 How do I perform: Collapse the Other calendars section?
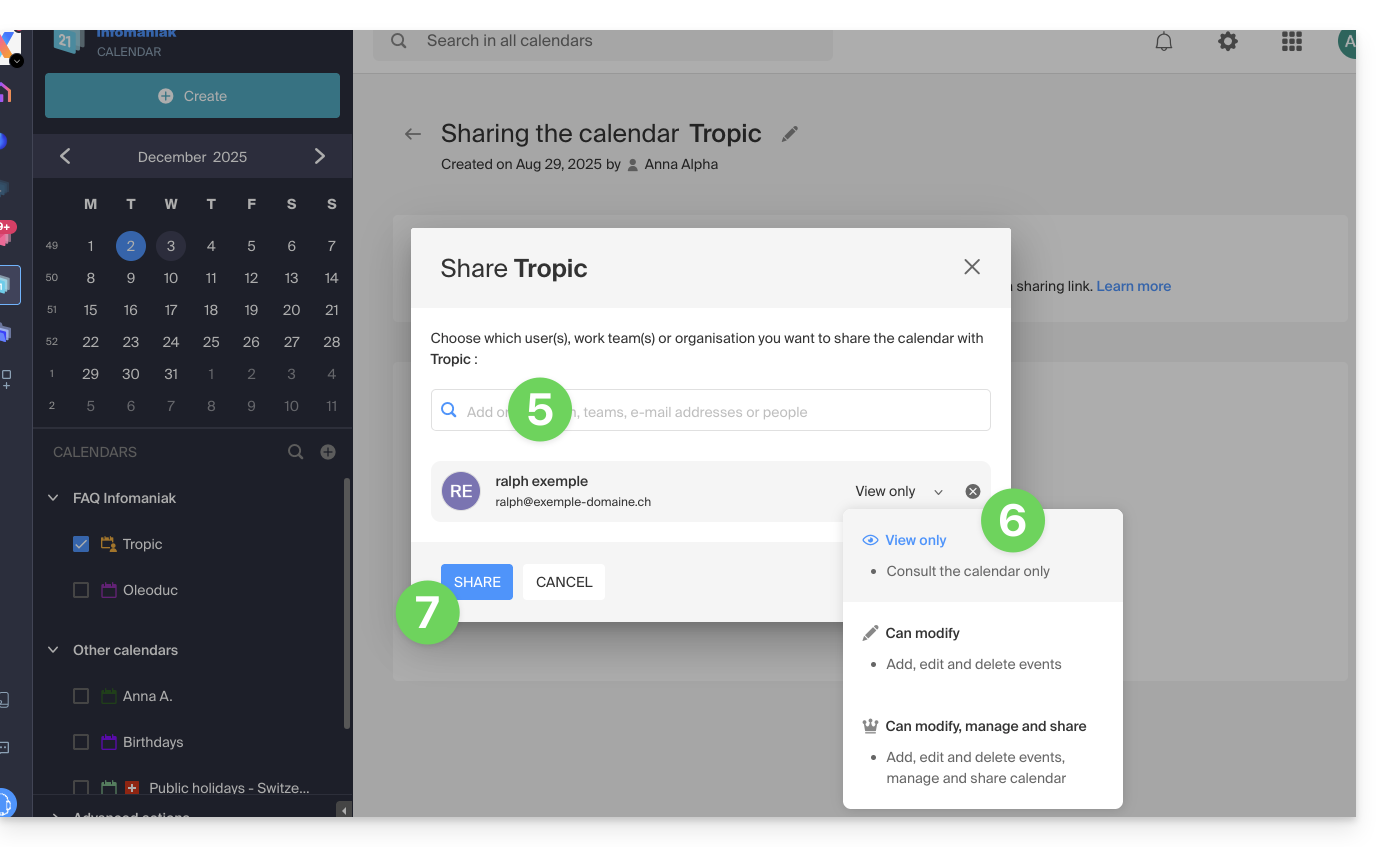(53, 650)
